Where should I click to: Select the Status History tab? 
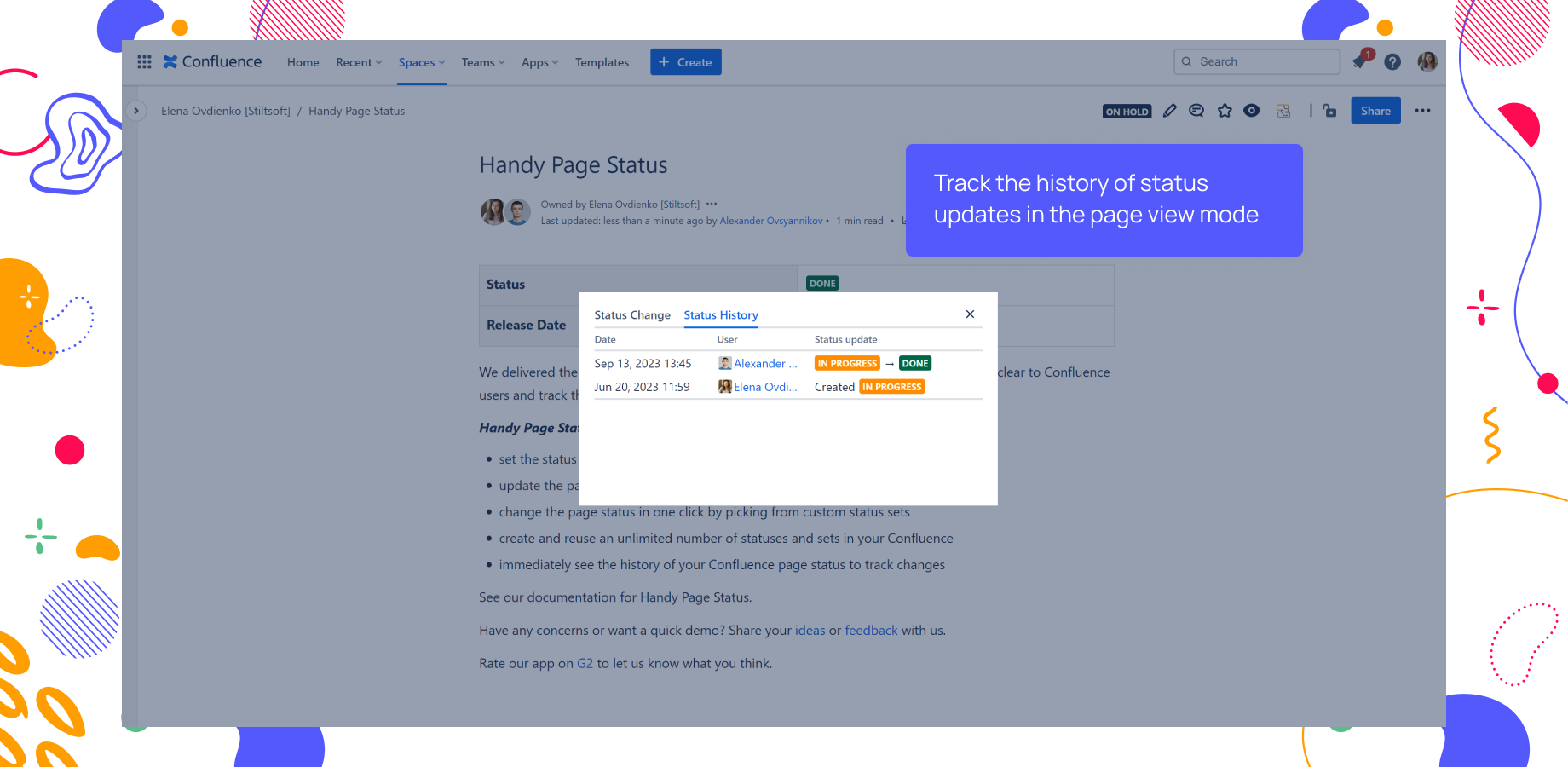click(x=721, y=315)
